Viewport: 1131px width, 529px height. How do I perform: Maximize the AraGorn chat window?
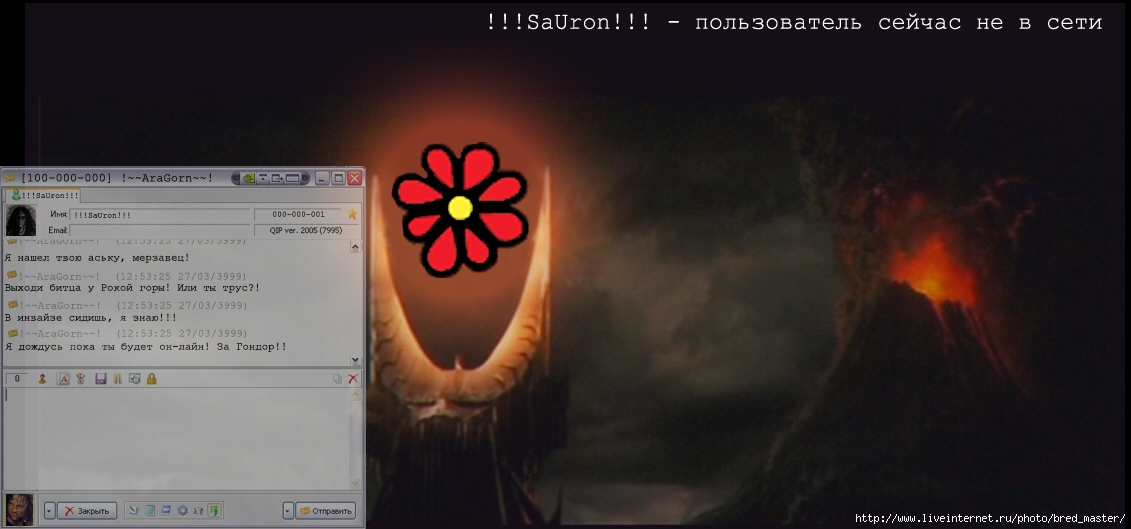tap(338, 178)
